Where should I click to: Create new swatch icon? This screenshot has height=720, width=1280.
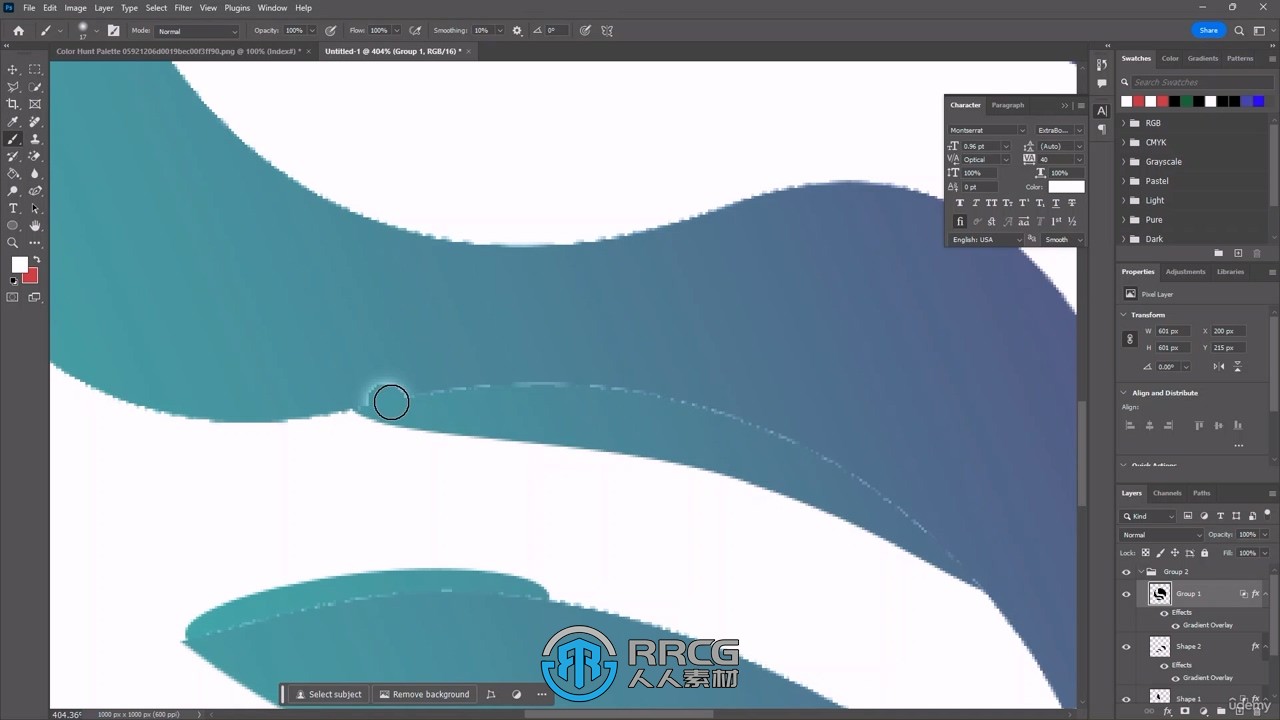tap(1238, 253)
